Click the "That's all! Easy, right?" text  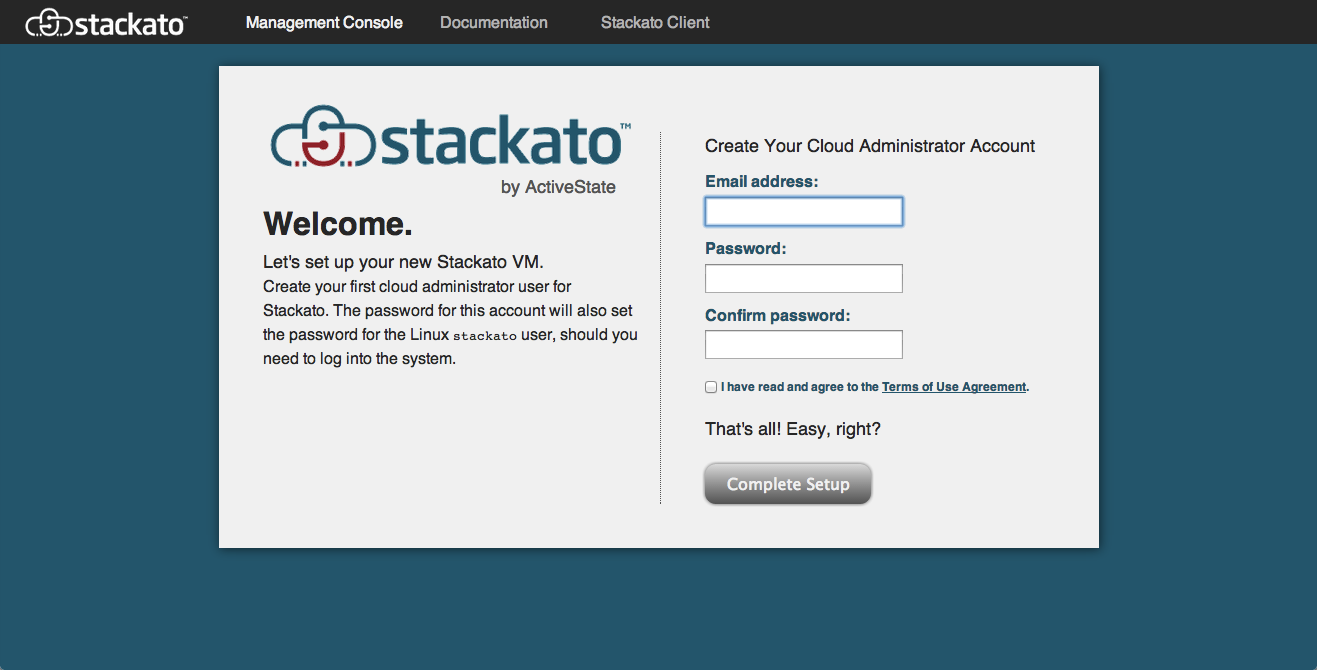(792, 429)
